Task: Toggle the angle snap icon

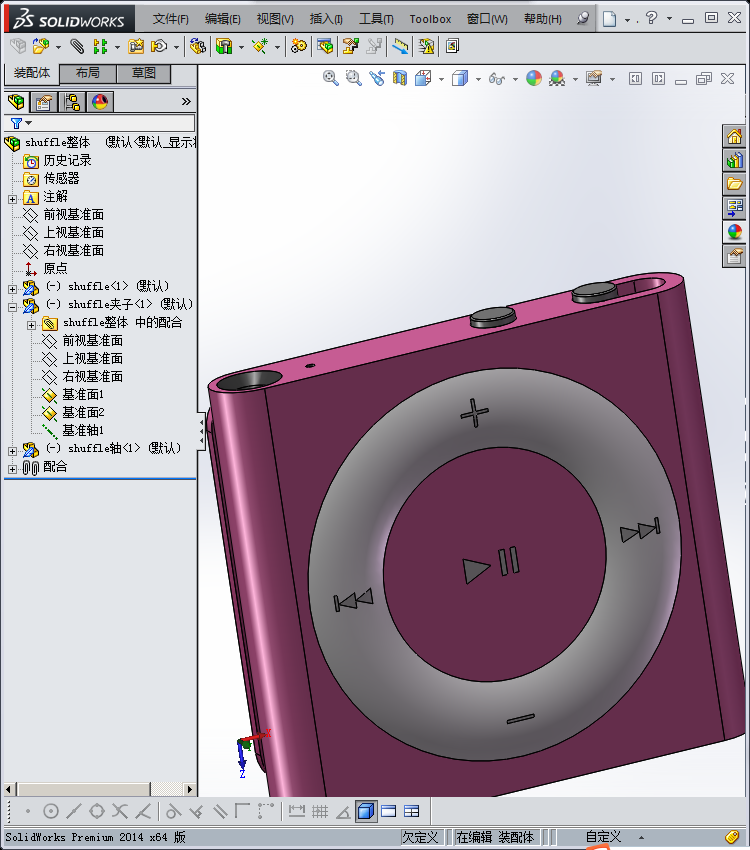Action: click(343, 811)
